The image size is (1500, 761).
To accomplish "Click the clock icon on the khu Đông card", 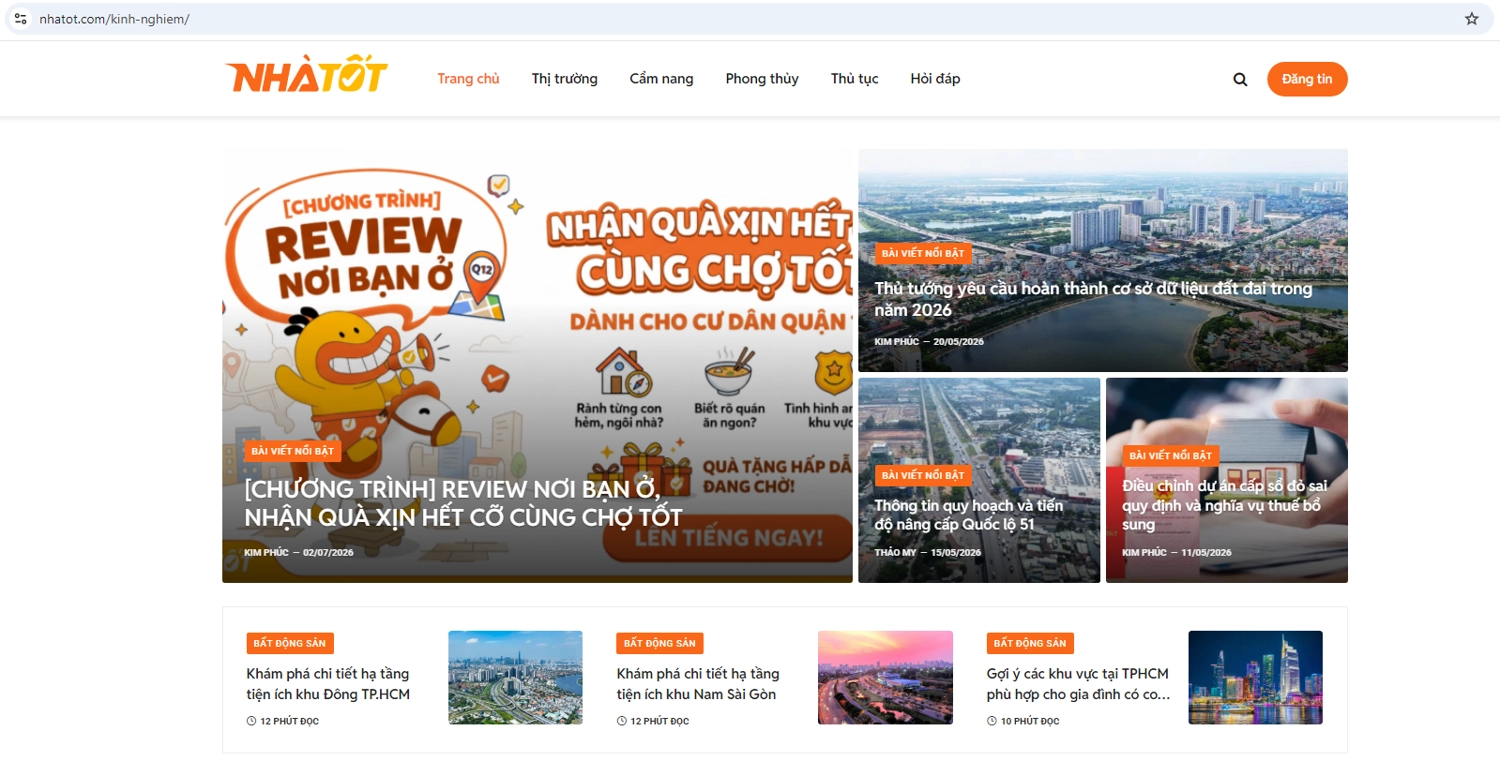I will coord(251,721).
